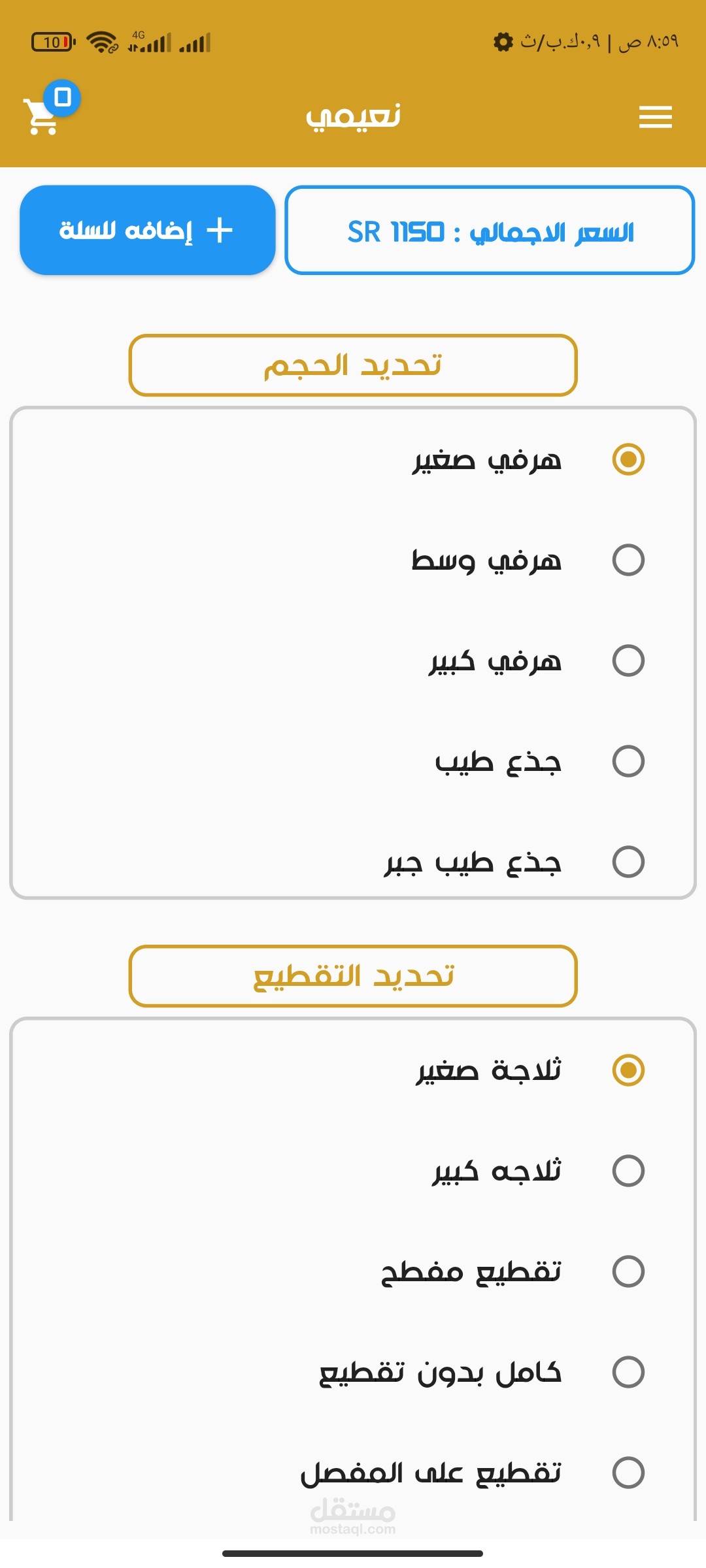Choose the ثلاجه كبير cutting option

[628, 1171]
